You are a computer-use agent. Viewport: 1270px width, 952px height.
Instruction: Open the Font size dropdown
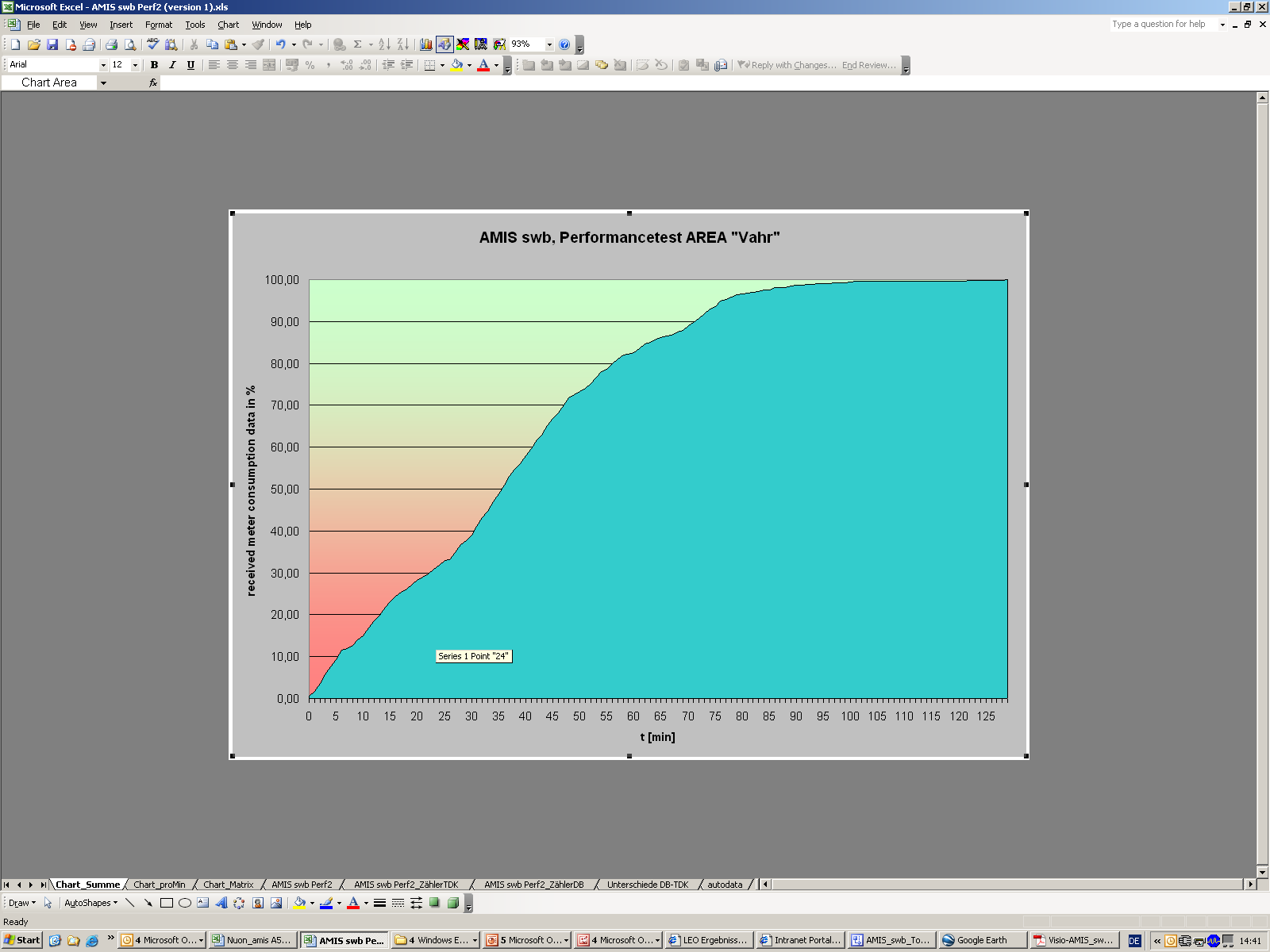tap(135, 65)
